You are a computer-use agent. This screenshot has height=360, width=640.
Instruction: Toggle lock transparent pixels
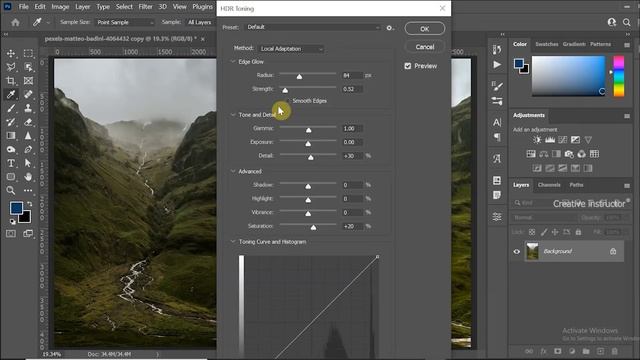click(532, 232)
